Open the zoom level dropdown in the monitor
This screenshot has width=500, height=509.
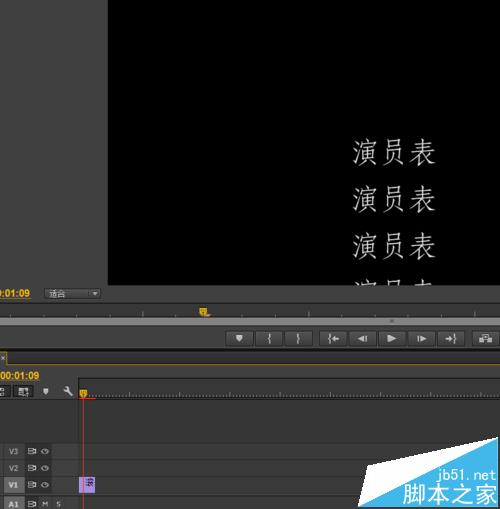point(72,294)
